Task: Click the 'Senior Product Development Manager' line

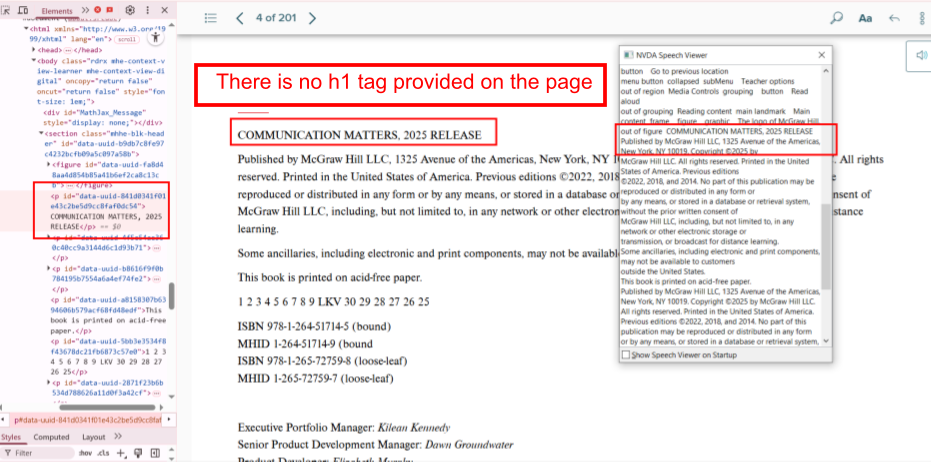Action: 375,445
